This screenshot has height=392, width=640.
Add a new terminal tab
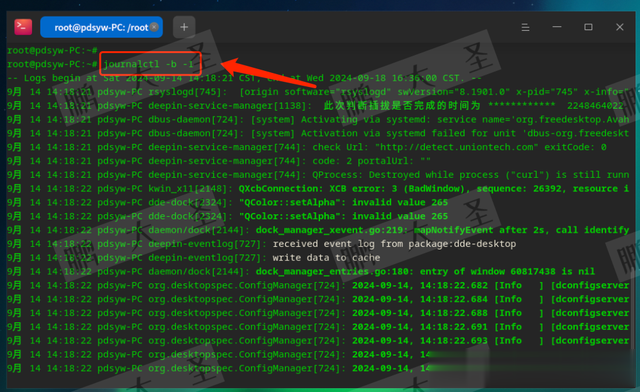(184, 27)
